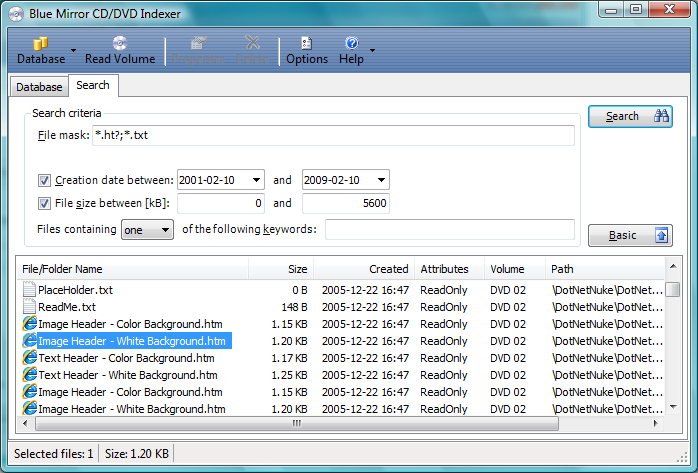Viewport: 698px width, 473px height.
Task: Click icon of first Image Header - Color Background.htm
Action: coord(29,323)
